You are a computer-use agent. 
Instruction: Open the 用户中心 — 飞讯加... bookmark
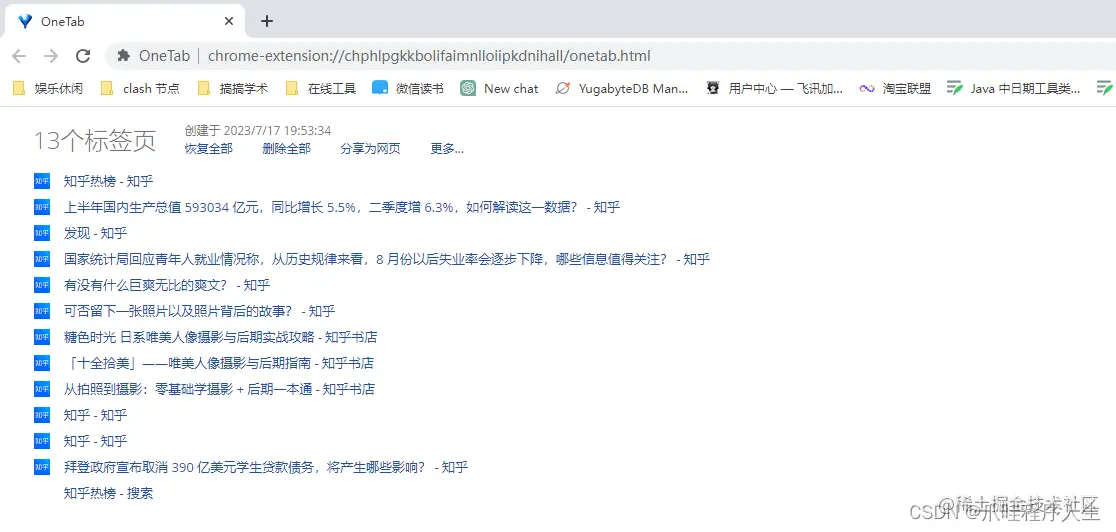click(x=774, y=88)
